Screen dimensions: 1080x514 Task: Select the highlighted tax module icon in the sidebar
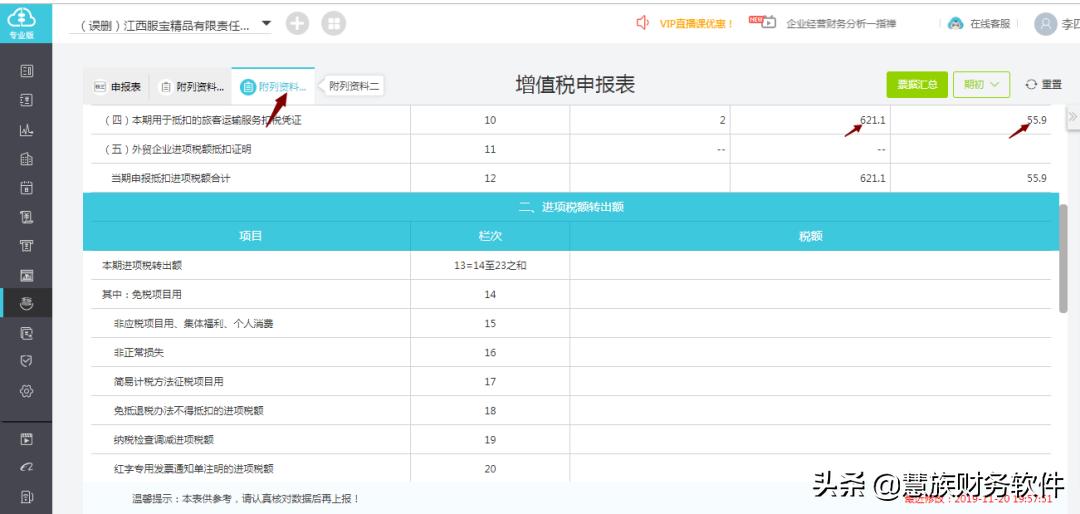tap(27, 304)
